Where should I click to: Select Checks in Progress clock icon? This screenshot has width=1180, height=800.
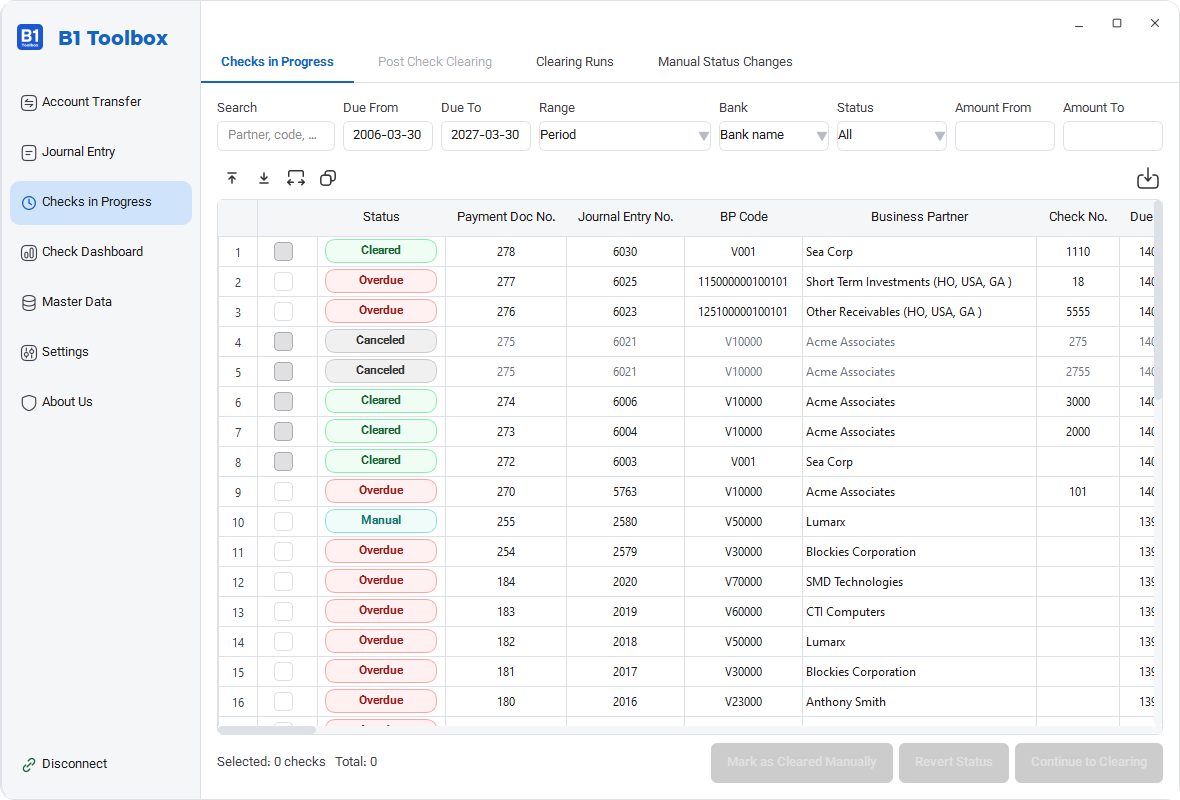[29, 202]
